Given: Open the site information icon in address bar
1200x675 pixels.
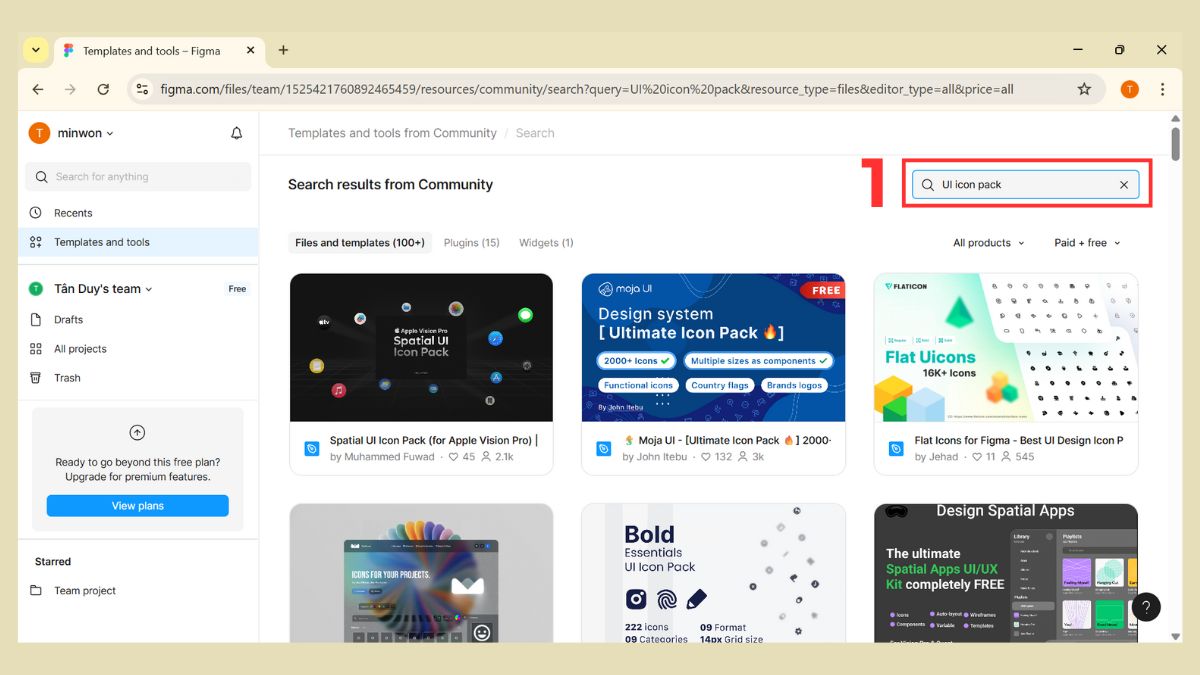Looking at the screenshot, I should pos(141,89).
